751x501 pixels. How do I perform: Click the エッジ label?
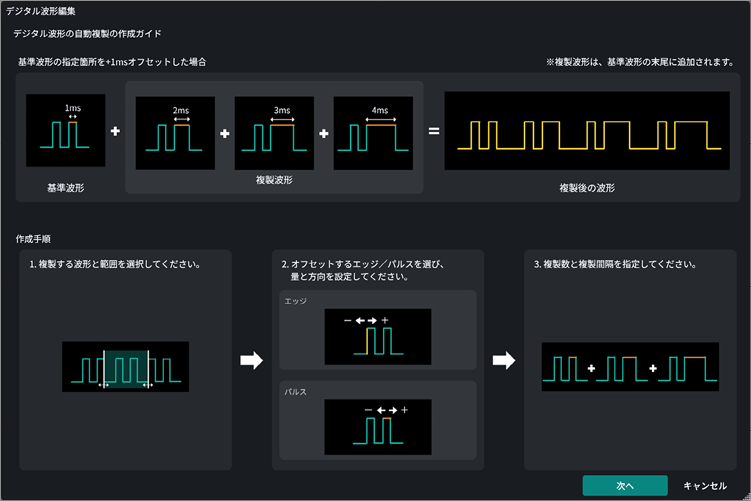click(x=295, y=301)
